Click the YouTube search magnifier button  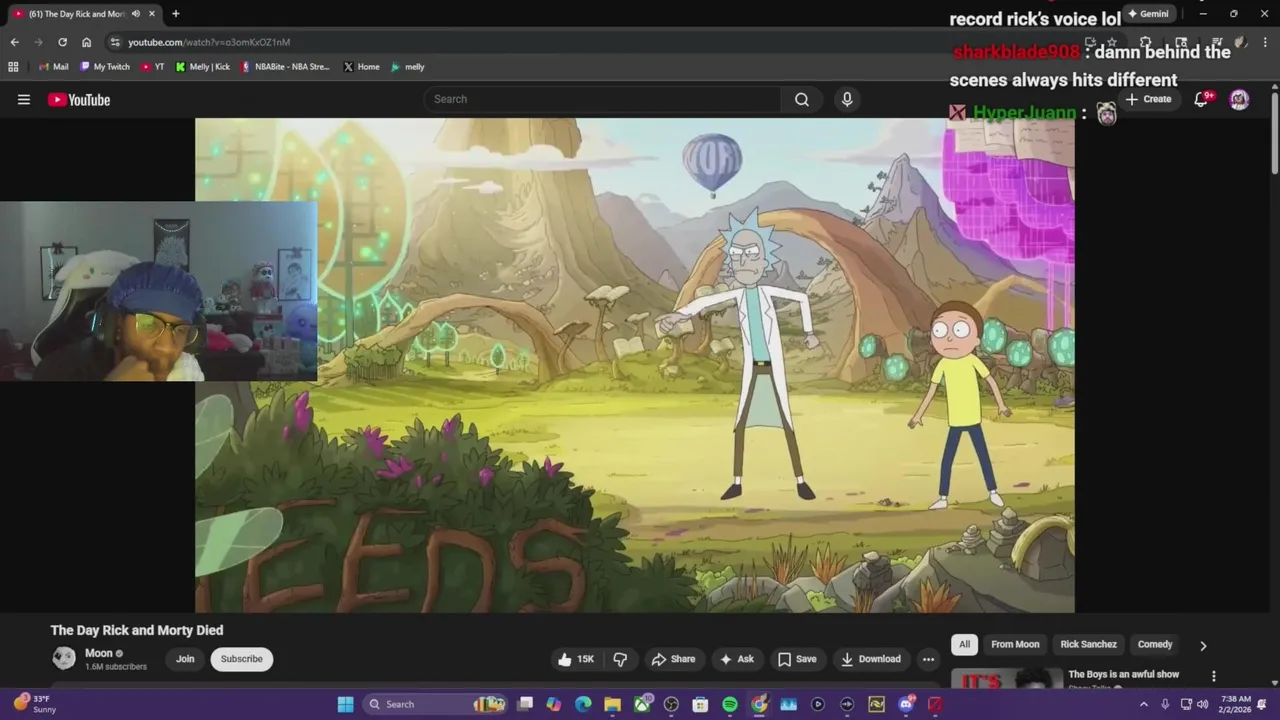802,99
